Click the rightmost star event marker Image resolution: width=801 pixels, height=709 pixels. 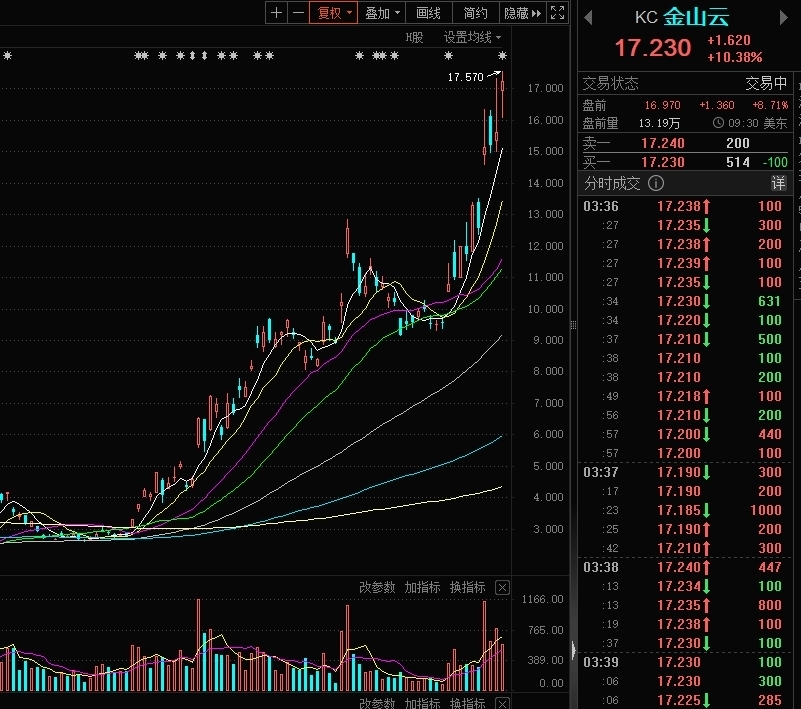click(503, 56)
